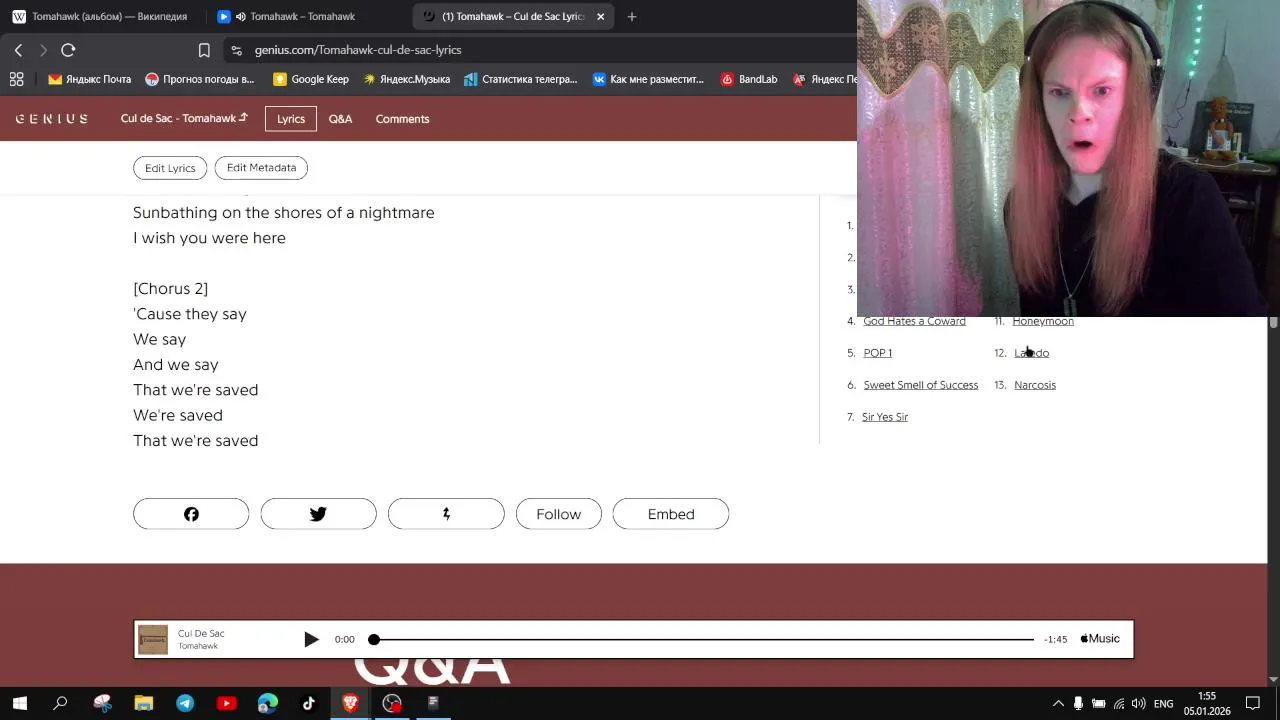
Task: Open the clock and calendar 1:55
Action: tap(1207, 703)
